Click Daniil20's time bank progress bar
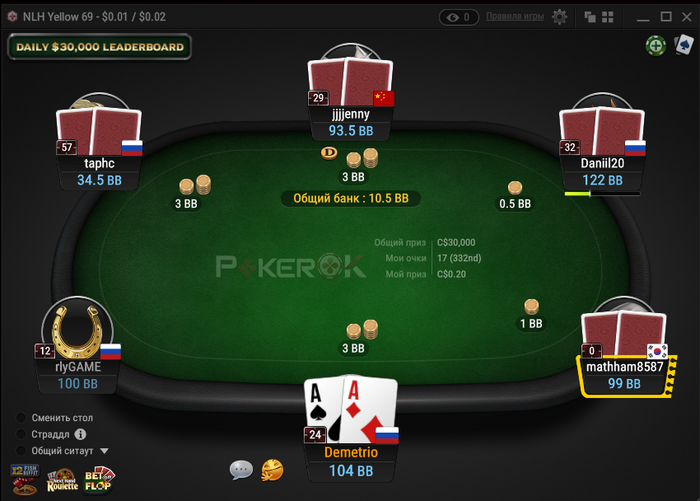This screenshot has width=700, height=501. click(x=602, y=194)
